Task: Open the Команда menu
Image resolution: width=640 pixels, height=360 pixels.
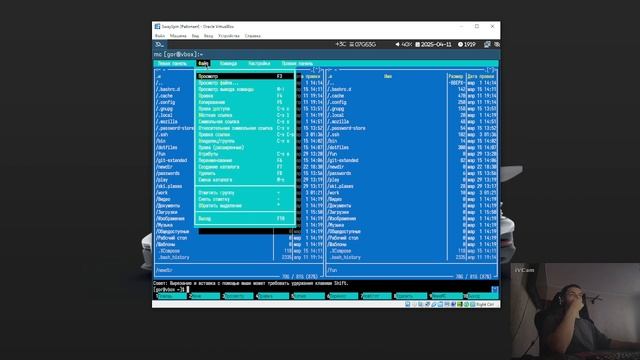Action: [x=228, y=64]
